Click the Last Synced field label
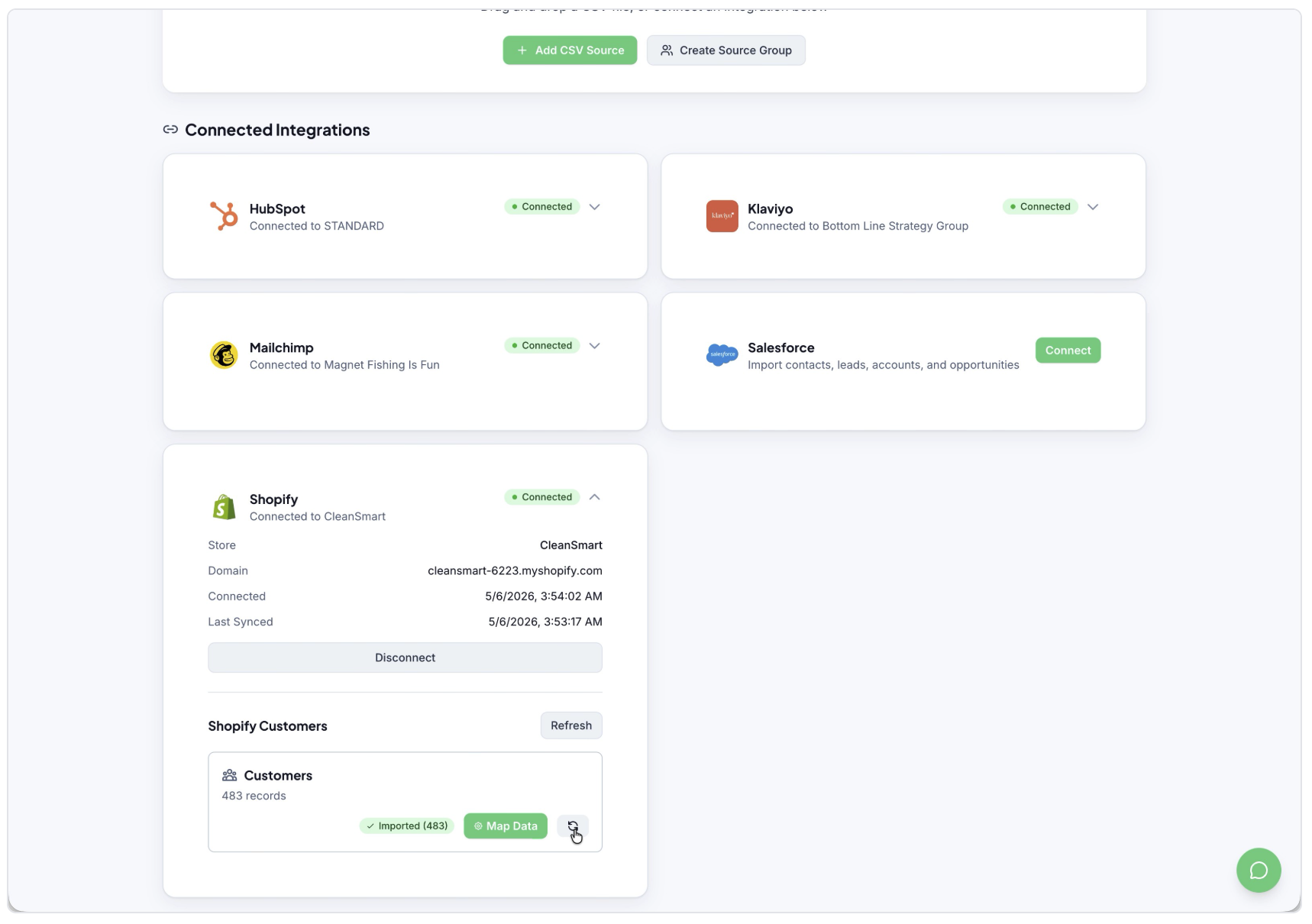 pyautogui.click(x=241, y=622)
